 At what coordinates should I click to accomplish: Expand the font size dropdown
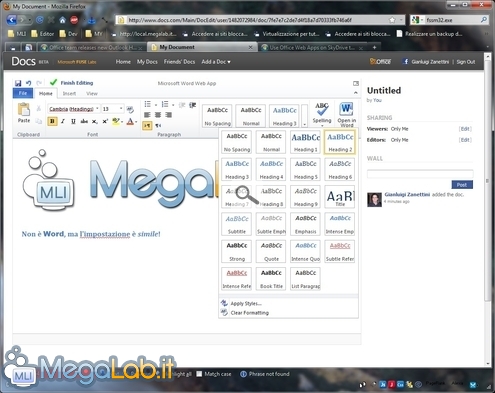tap(121, 109)
